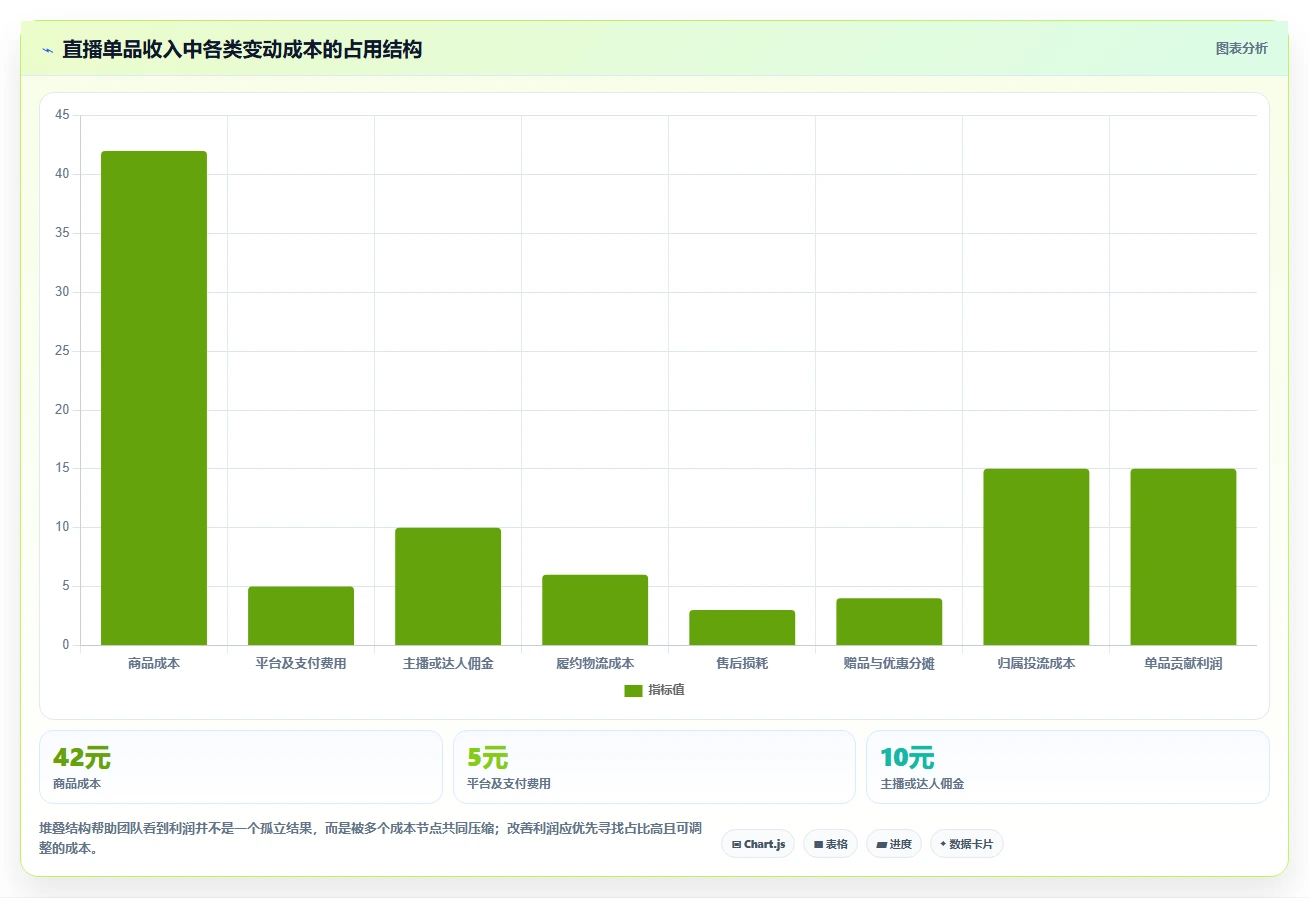Click the 平台及支付费用 x-axis label

tap(301, 663)
